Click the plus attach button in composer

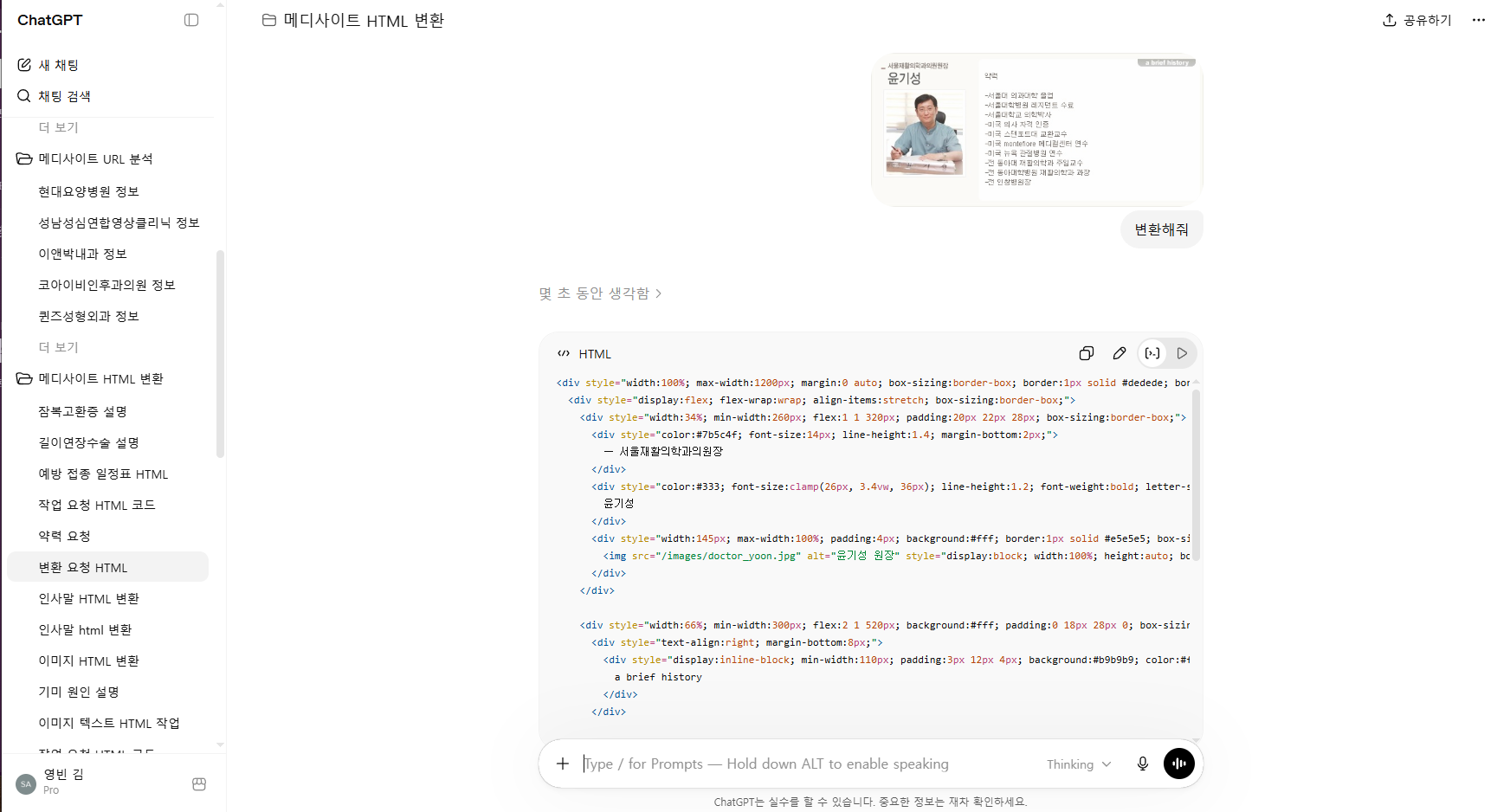coord(563,764)
